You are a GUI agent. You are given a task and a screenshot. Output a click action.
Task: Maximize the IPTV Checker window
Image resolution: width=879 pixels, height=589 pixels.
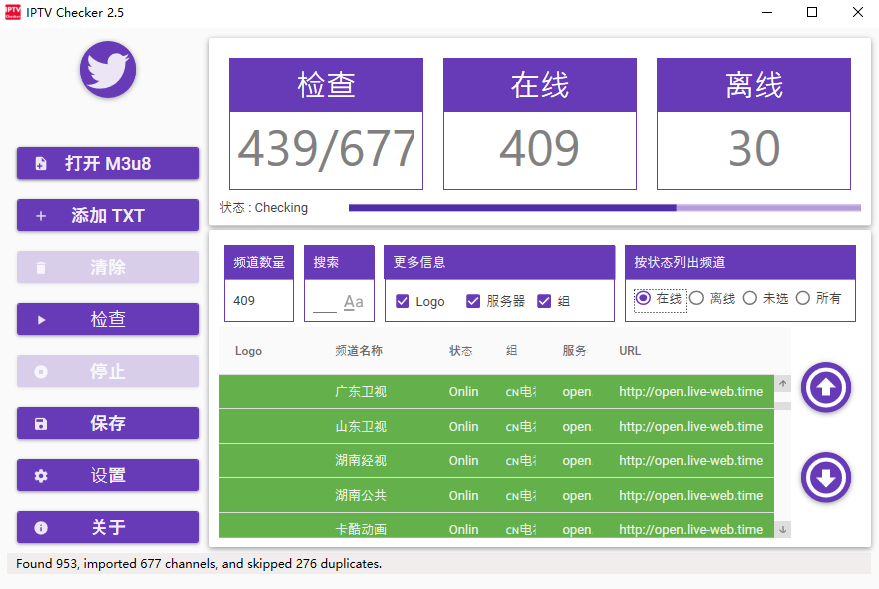pos(812,12)
